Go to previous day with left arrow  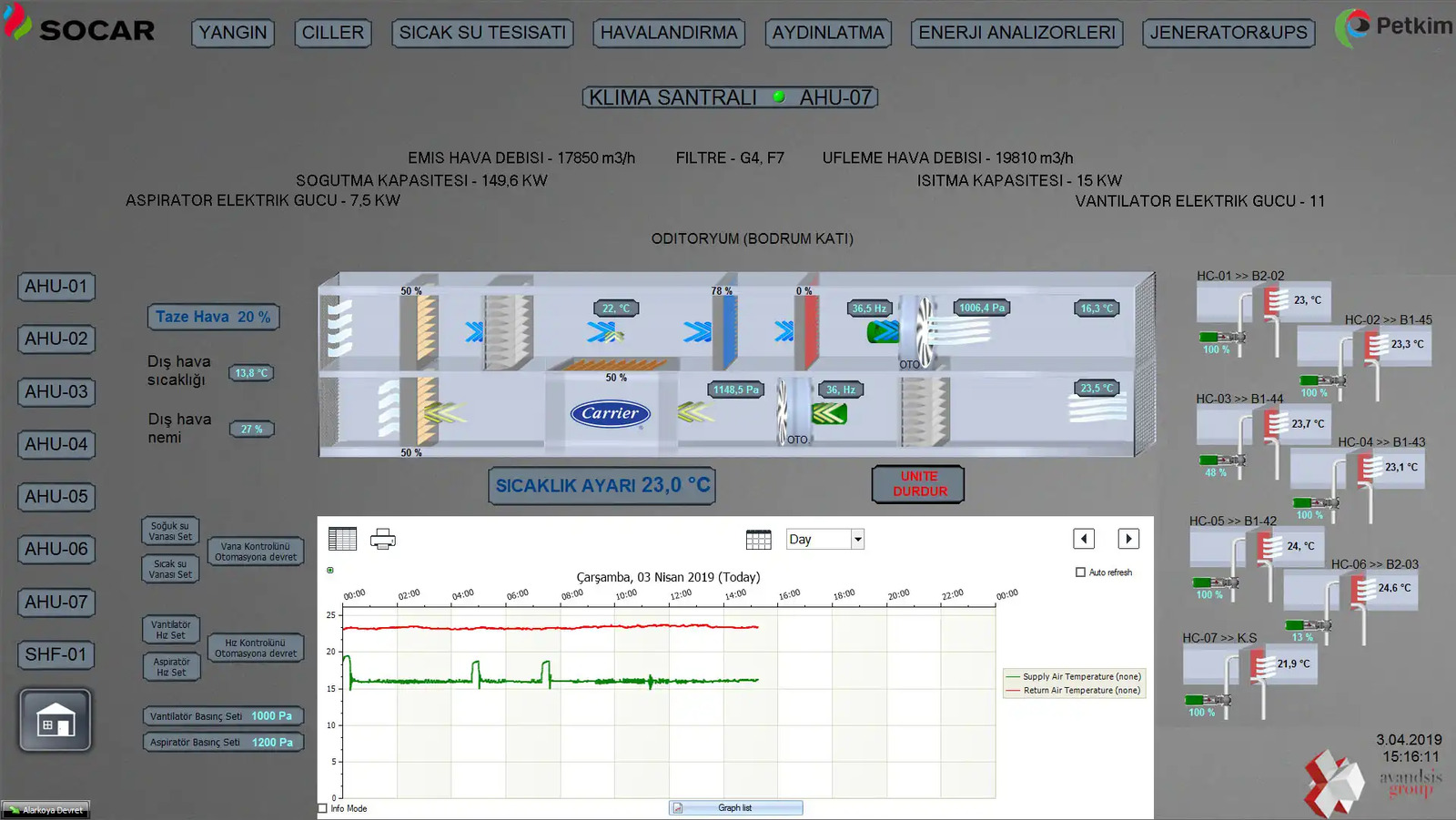click(x=1084, y=539)
